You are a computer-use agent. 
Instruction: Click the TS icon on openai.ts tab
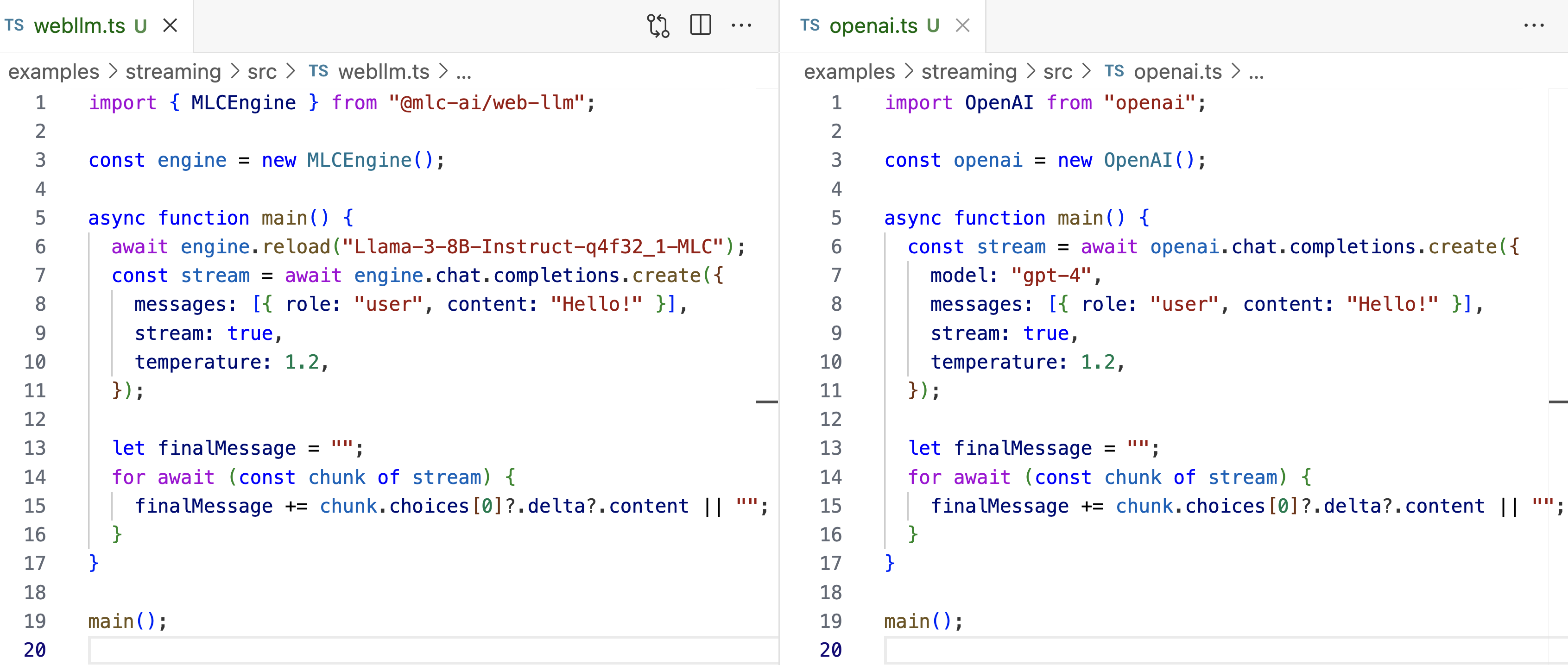(809, 25)
